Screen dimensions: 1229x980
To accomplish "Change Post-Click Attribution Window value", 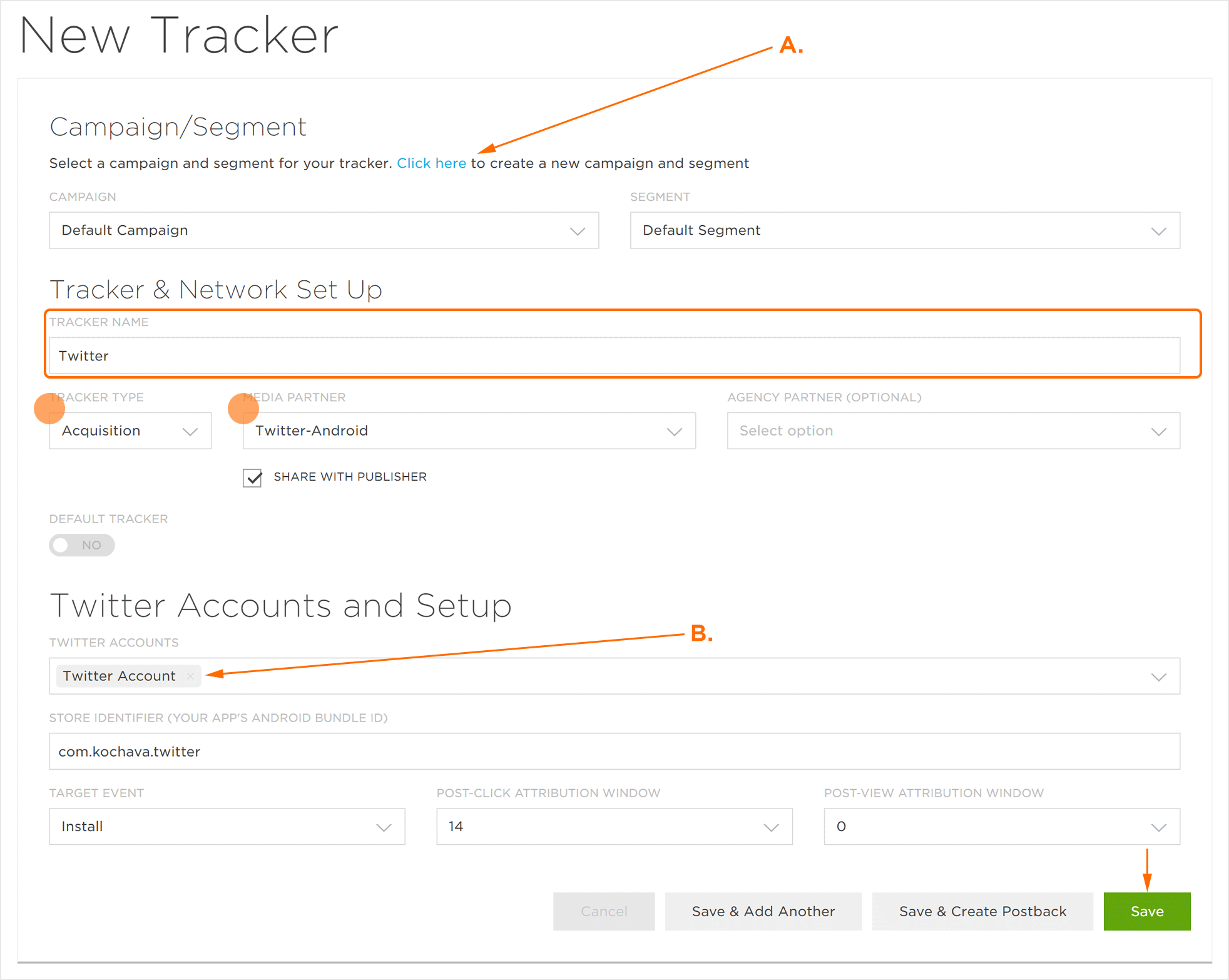I will pos(614,827).
